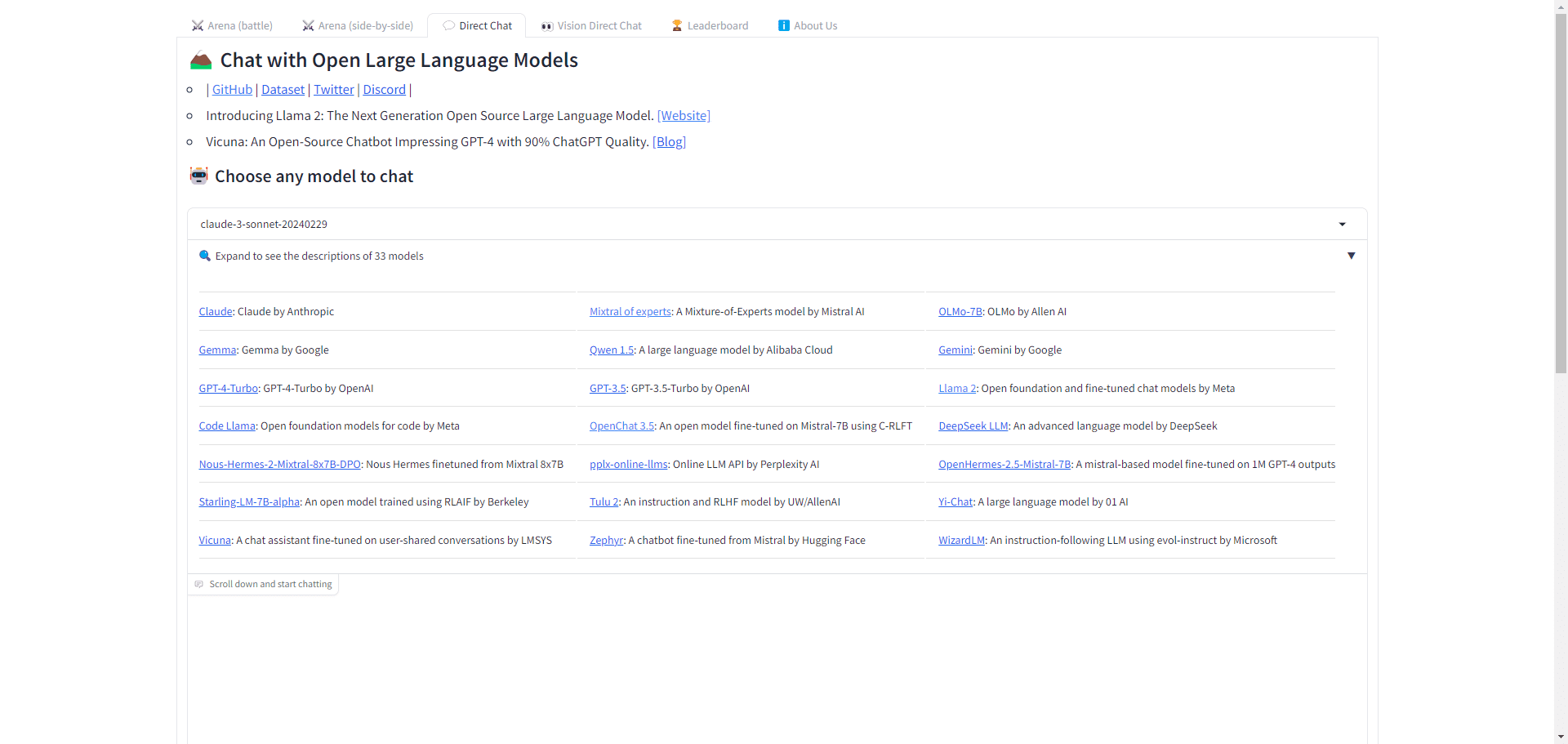Switch to Arena (side-by-side) tab
The height and width of the screenshot is (744, 1568).
(358, 26)
